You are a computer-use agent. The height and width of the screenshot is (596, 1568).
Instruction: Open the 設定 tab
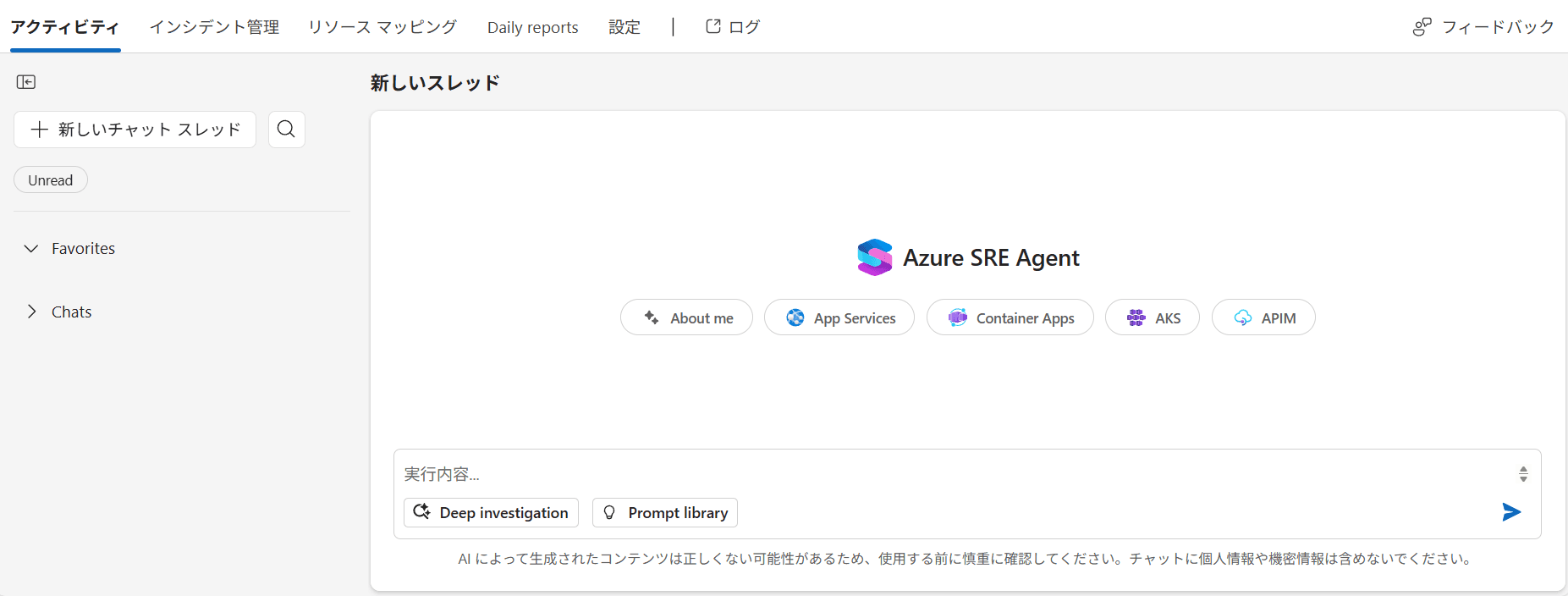[x=624, y=27]
